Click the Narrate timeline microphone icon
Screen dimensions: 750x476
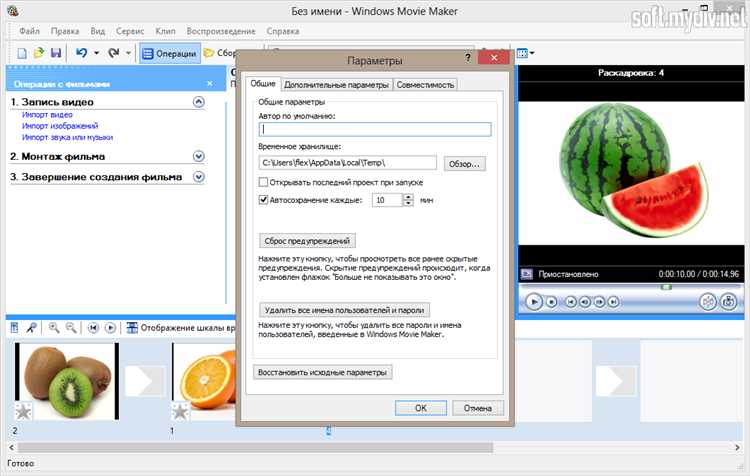click(x=31, y=328)
